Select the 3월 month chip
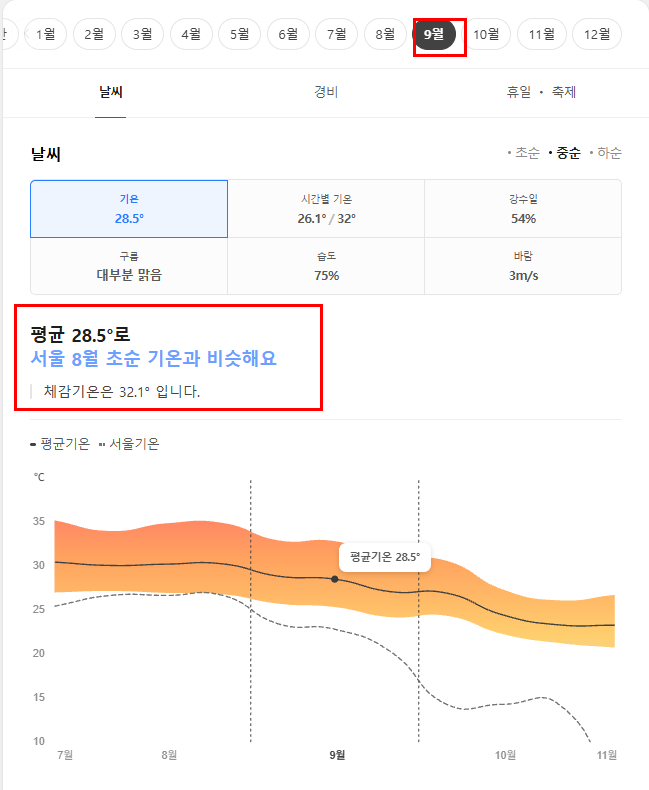The width and height of the screenshot is (649, 790). point(143,34)
